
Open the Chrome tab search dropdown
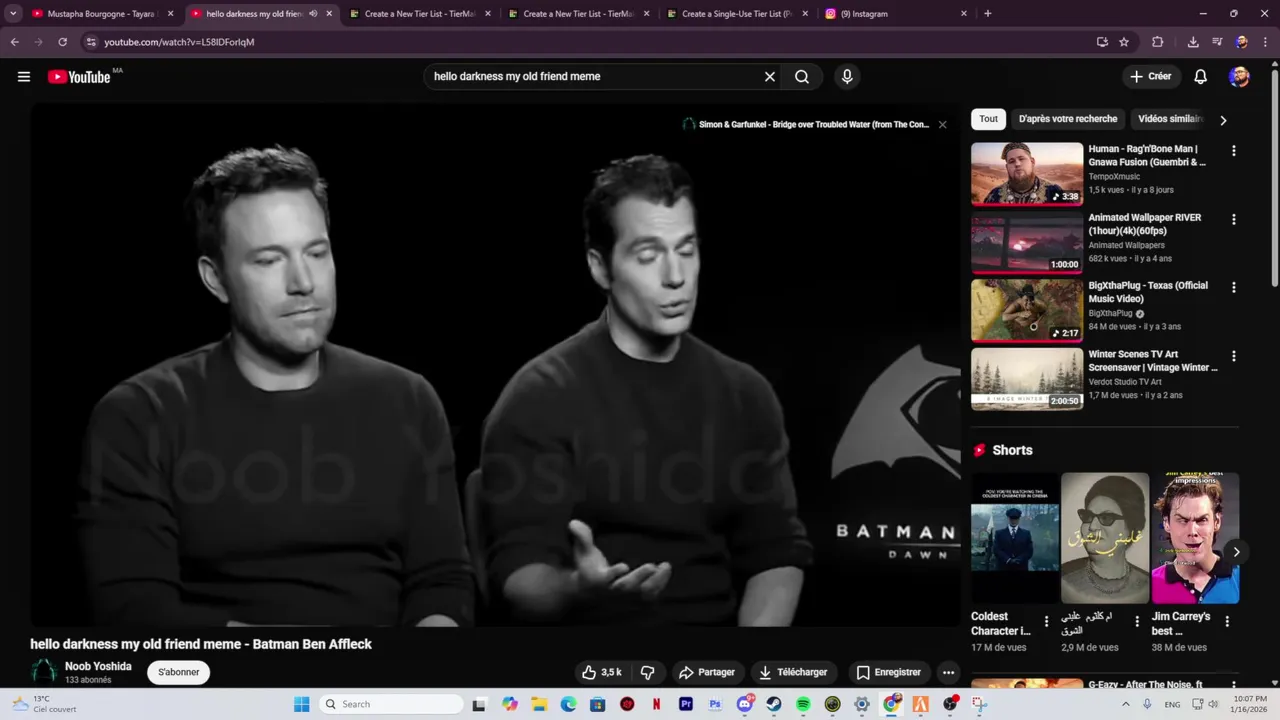coord(13,14)
